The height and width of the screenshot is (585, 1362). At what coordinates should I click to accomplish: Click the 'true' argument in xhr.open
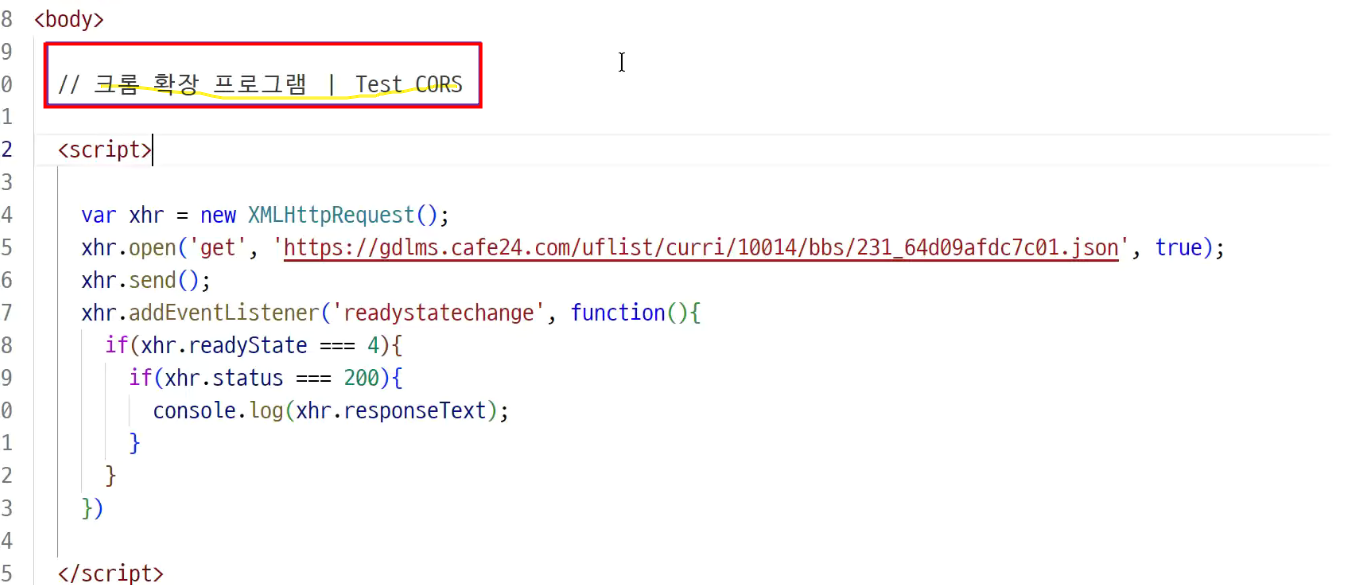click(x=1178, y=247)
